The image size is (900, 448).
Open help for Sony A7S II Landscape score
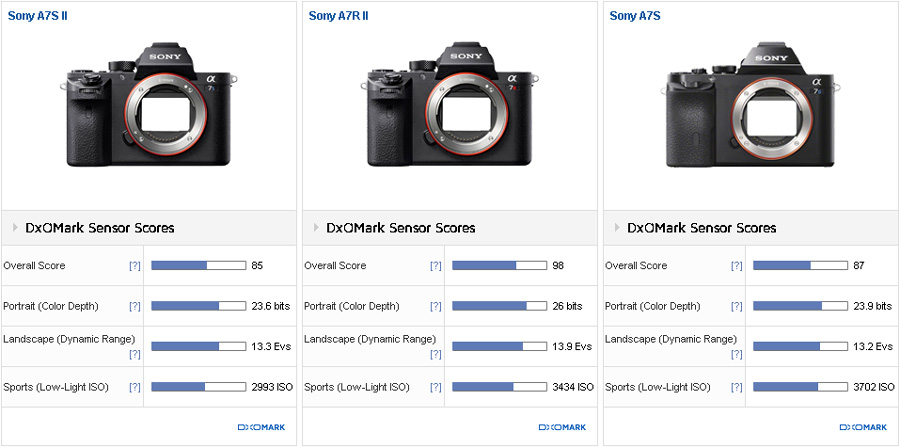pos(135,354)
